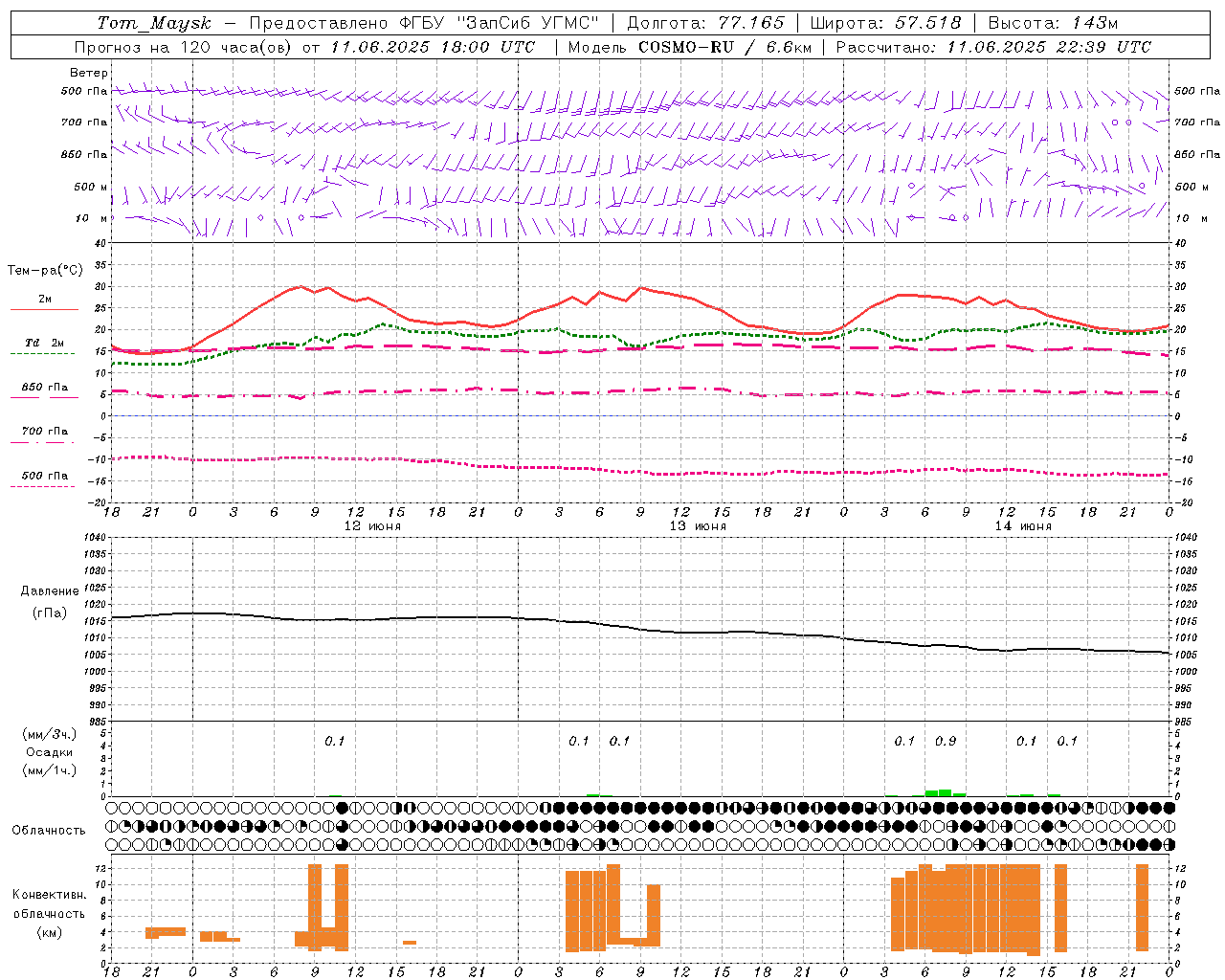This screenshot has height=980, width=1225.
Task: Click the '(мм/3ч.)' precipitation unit label
Action: [50, 734]
